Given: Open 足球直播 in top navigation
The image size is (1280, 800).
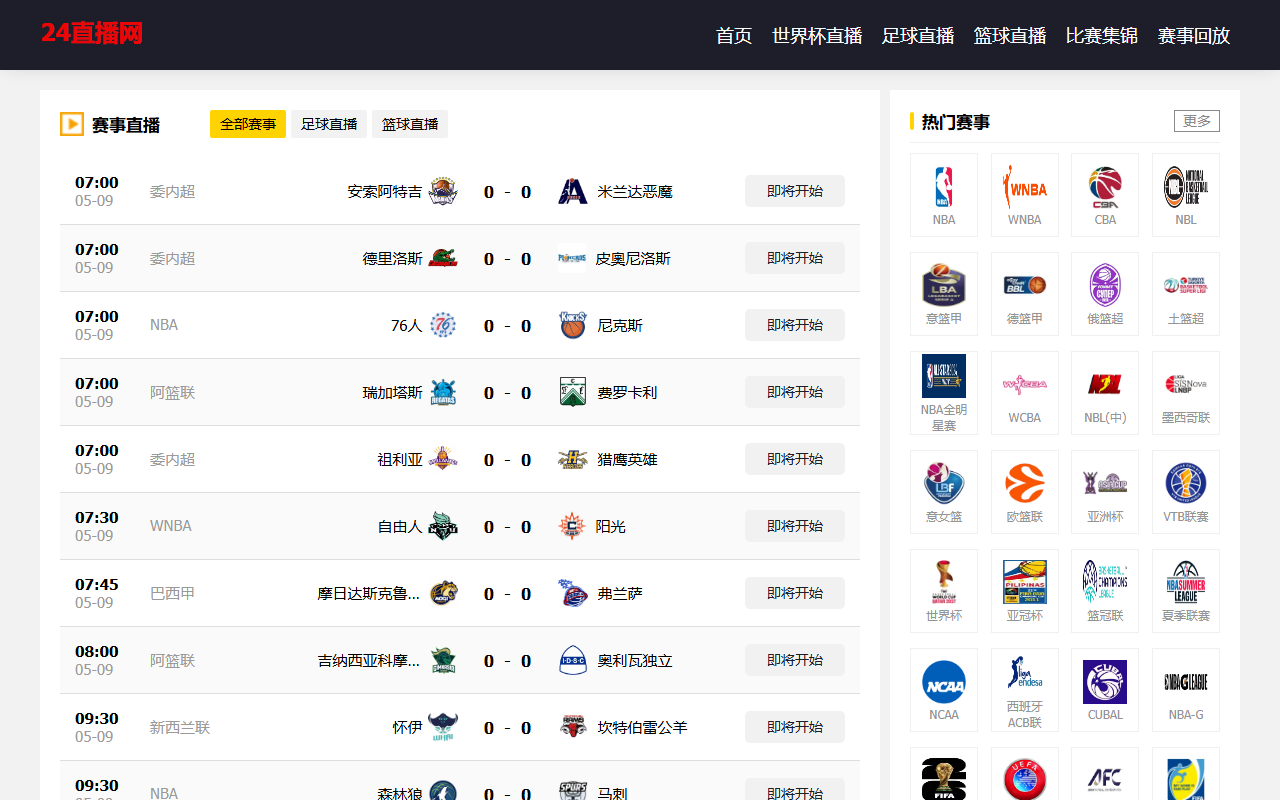Looking at the screenshot, I should click(x=918, y=35).
